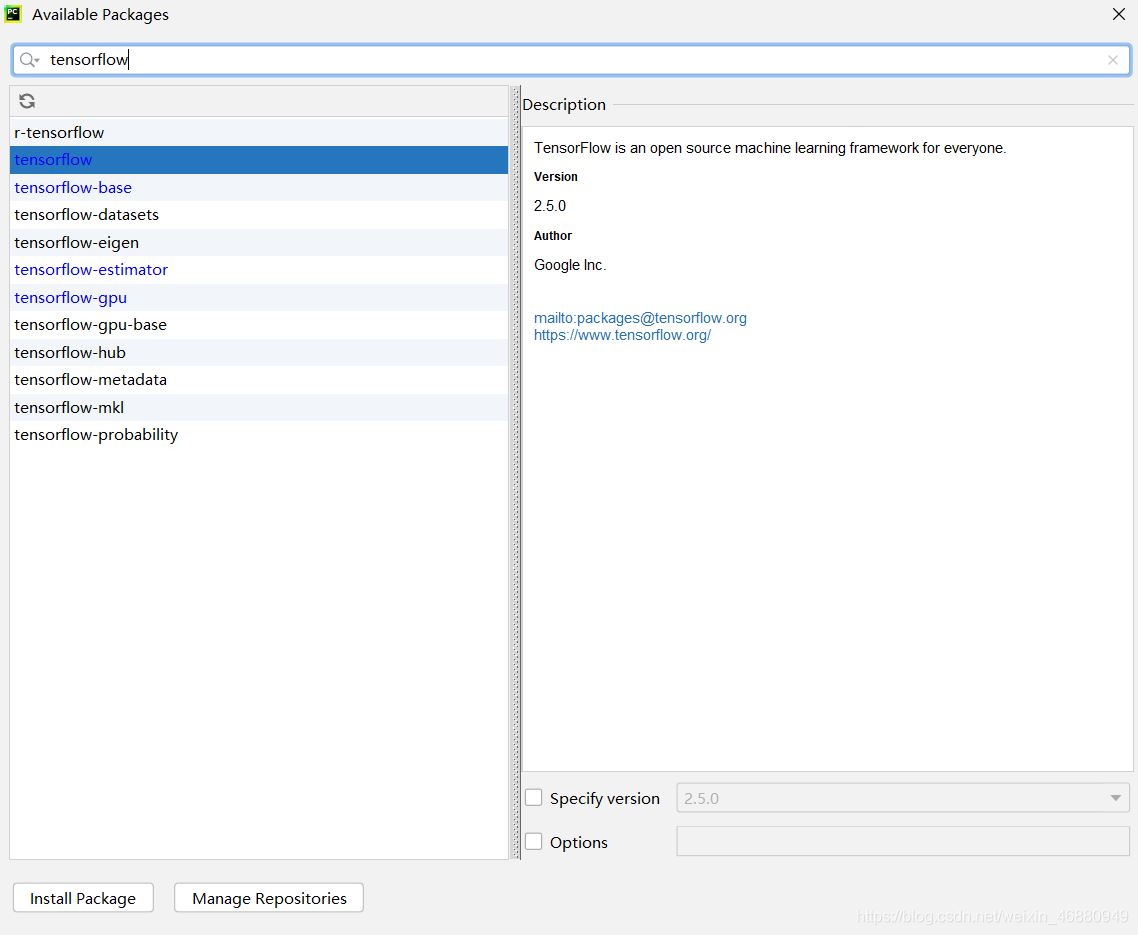
Task: Click the search magnifier history icon
Action: pos(29,60)
